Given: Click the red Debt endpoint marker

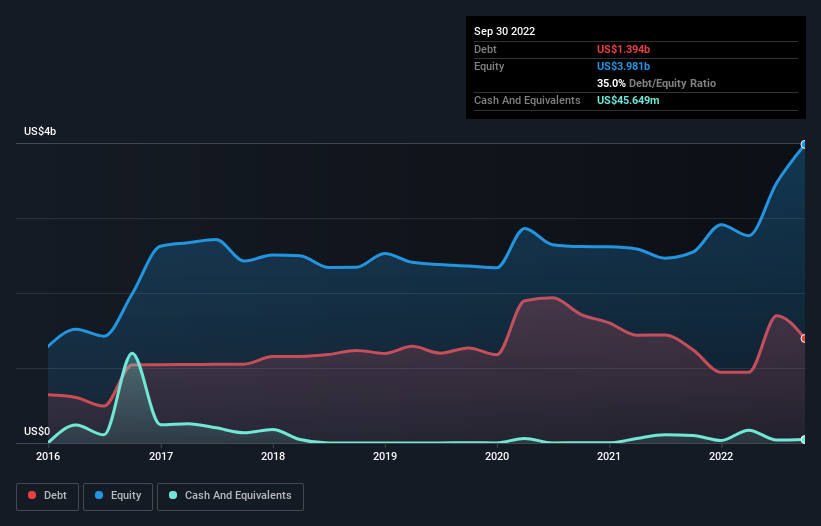Looking at the screenshot, I should 804,339.
